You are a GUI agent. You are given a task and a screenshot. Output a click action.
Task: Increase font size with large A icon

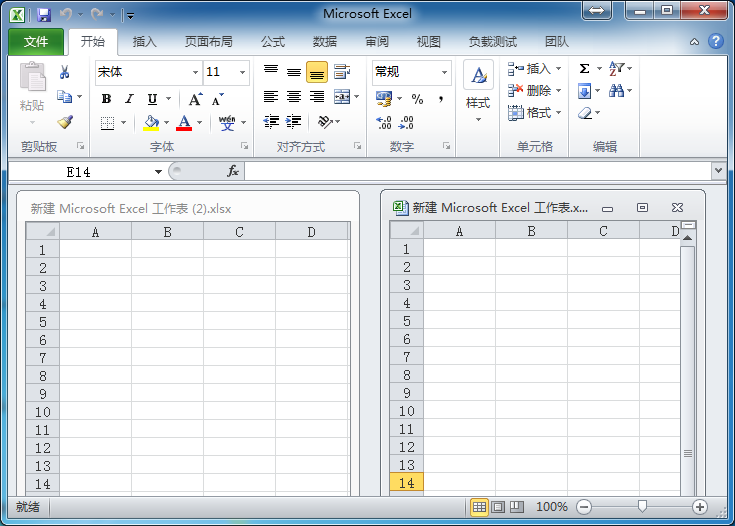tap(195, 99)
